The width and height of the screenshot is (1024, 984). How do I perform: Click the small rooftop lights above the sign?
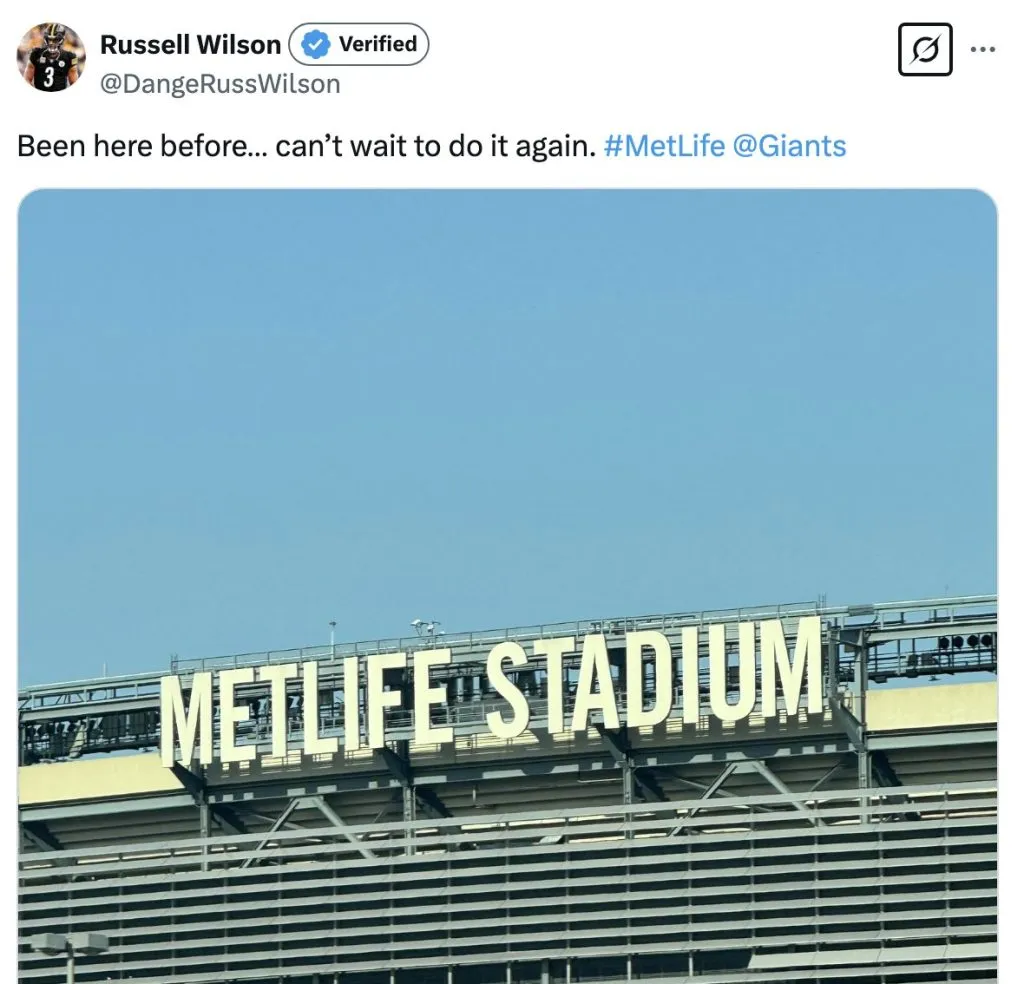427,627
